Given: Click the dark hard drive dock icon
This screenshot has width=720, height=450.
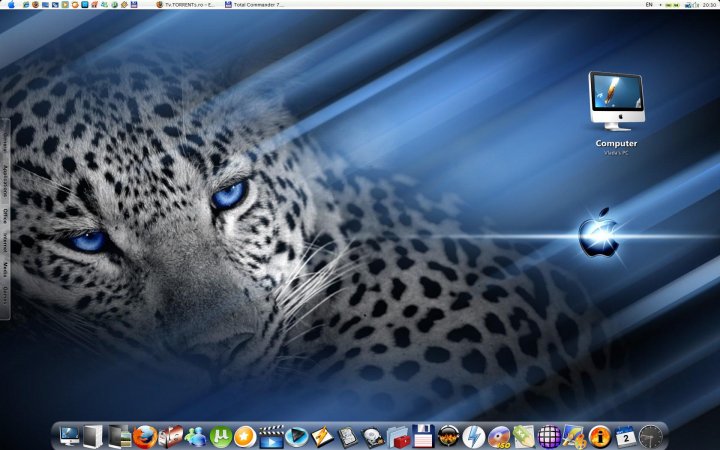Looking at the screenshot, I should coord(348,436).
